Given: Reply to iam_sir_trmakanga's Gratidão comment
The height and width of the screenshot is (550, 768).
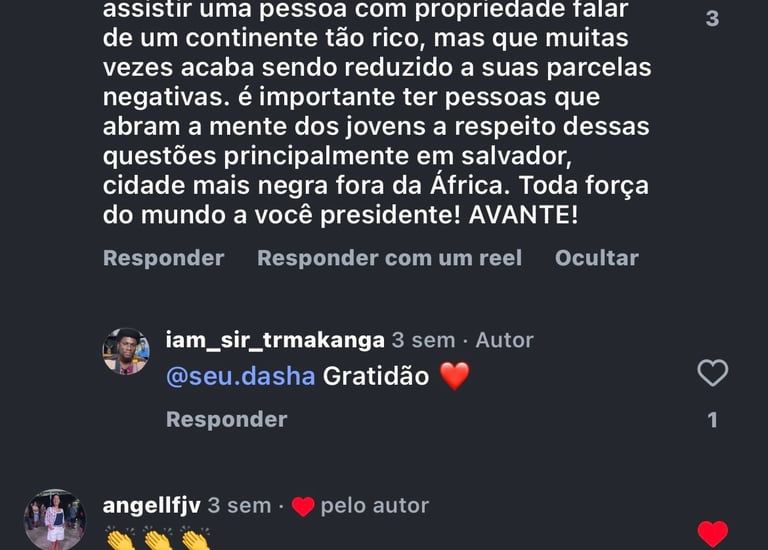Looking at the screenshot, I should click(x=226, y=419).
